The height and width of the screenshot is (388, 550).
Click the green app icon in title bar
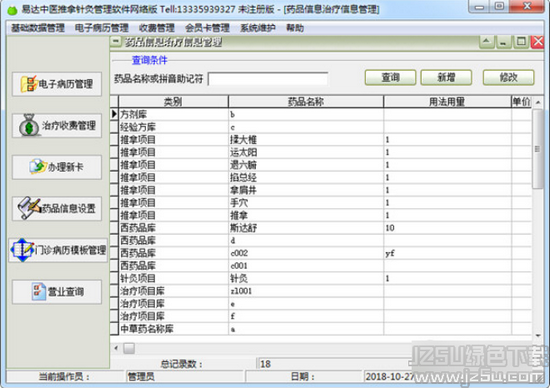click(x=13, y=10)
